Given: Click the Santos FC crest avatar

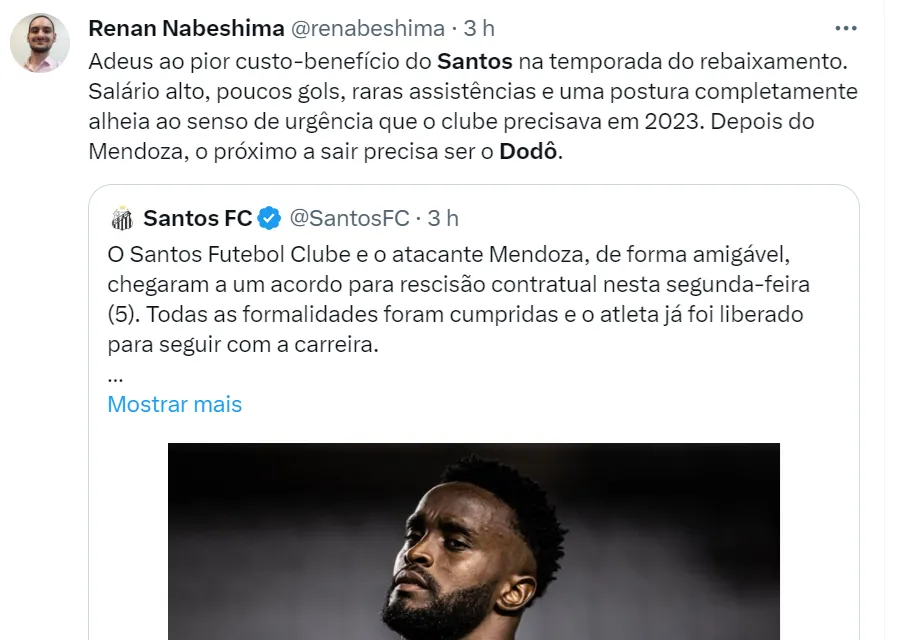Looking at the screenshot, I should point(122,218).
